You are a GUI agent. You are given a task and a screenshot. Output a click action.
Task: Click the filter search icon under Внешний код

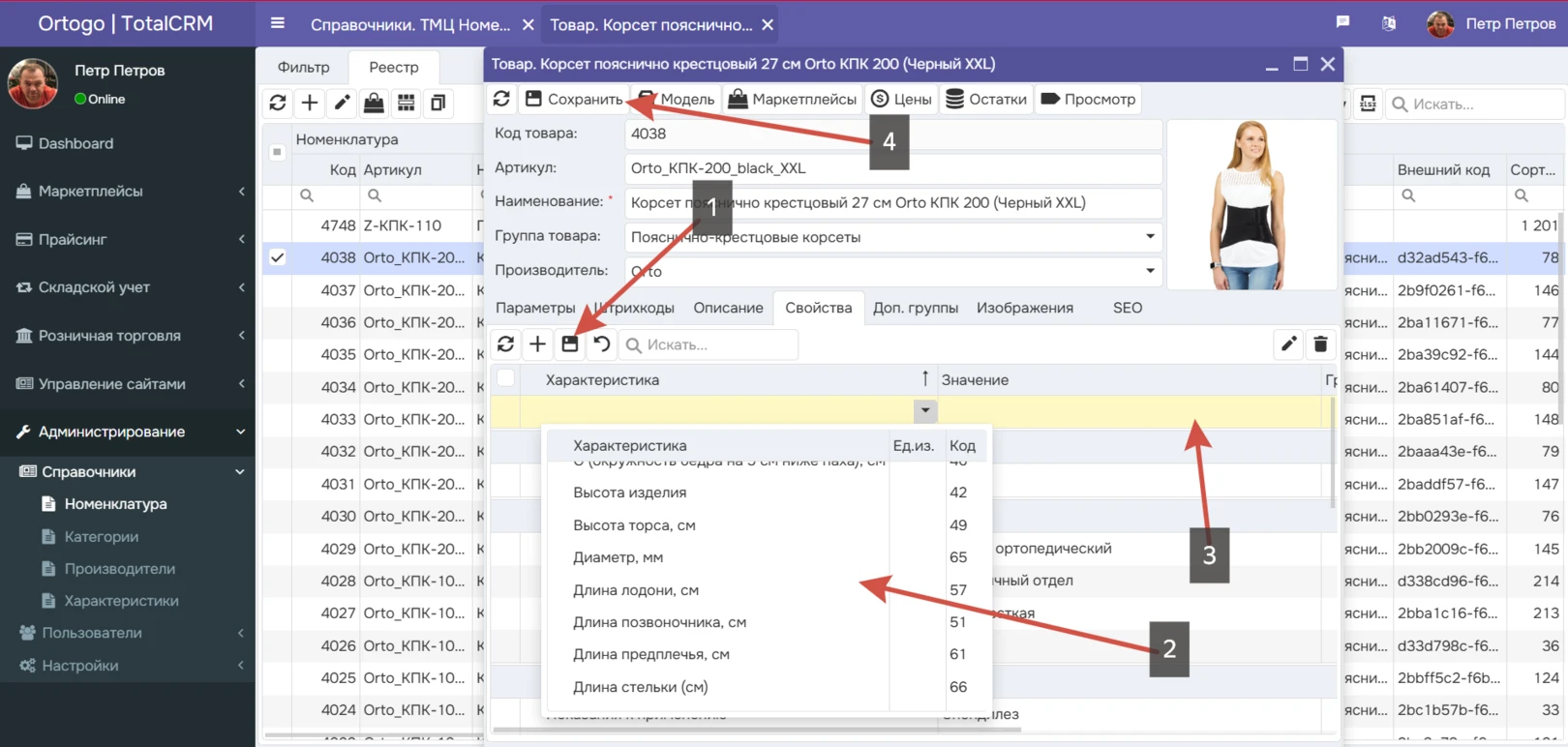(x=1408, y=195)
